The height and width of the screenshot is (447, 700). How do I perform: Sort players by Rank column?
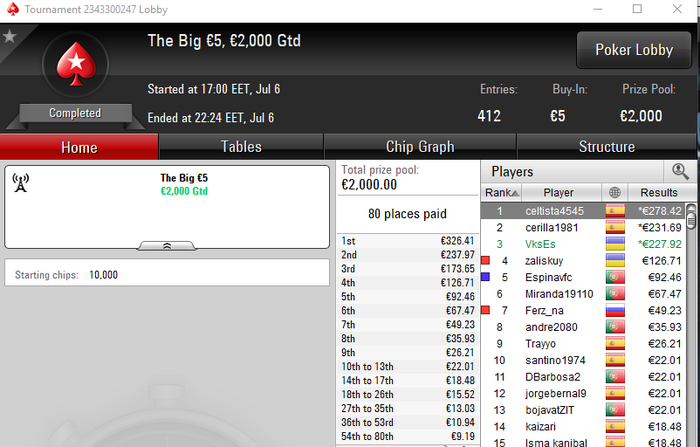pyautogui.click(x=502, y=192)
